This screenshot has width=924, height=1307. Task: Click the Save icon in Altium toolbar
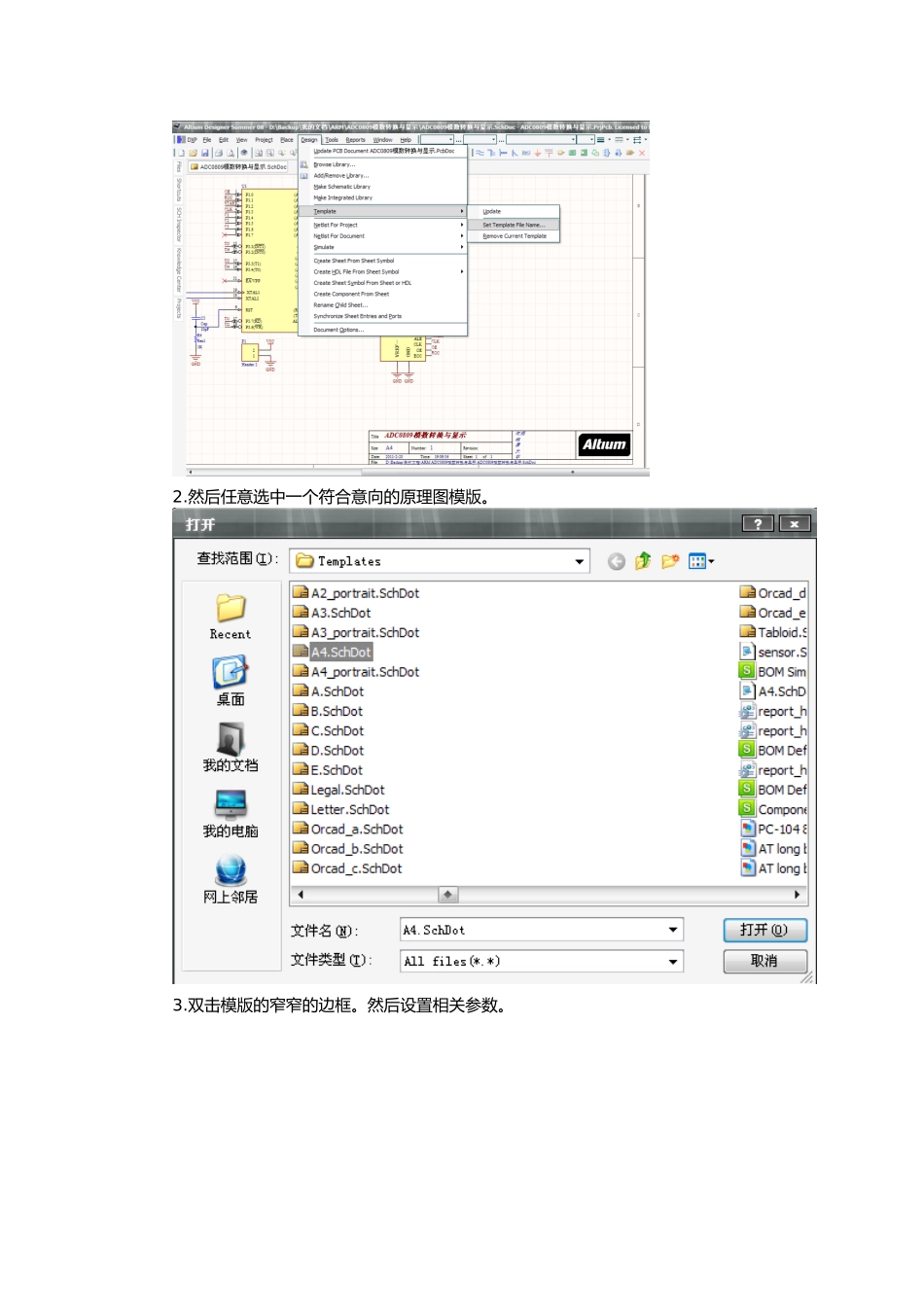tap(205, 153)
